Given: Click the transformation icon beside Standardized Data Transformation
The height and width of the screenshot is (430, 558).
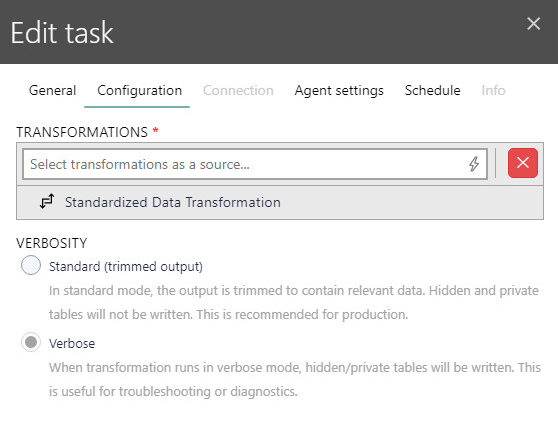Looking at the screenshot, I should click(47, 201).
